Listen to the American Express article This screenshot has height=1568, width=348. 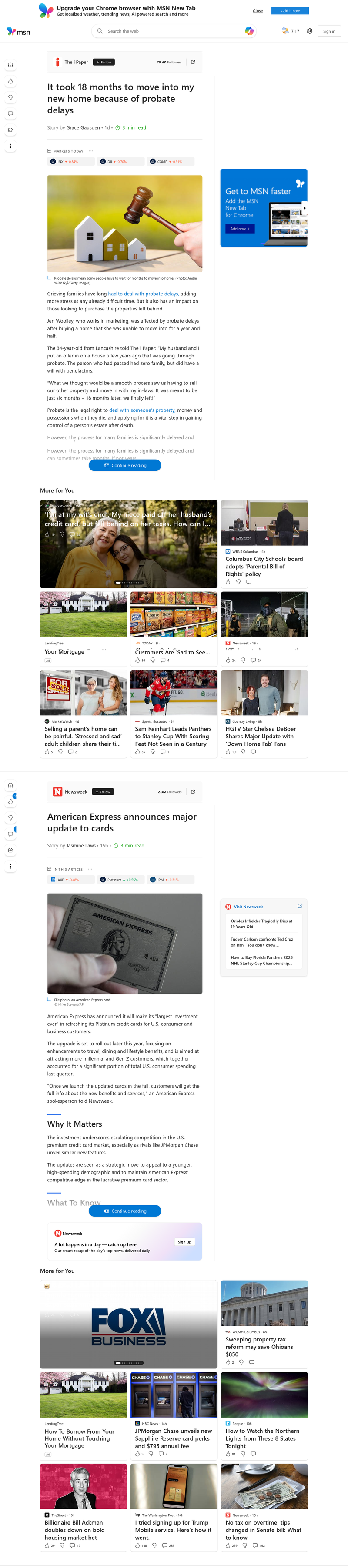click(x=10, y=785)
